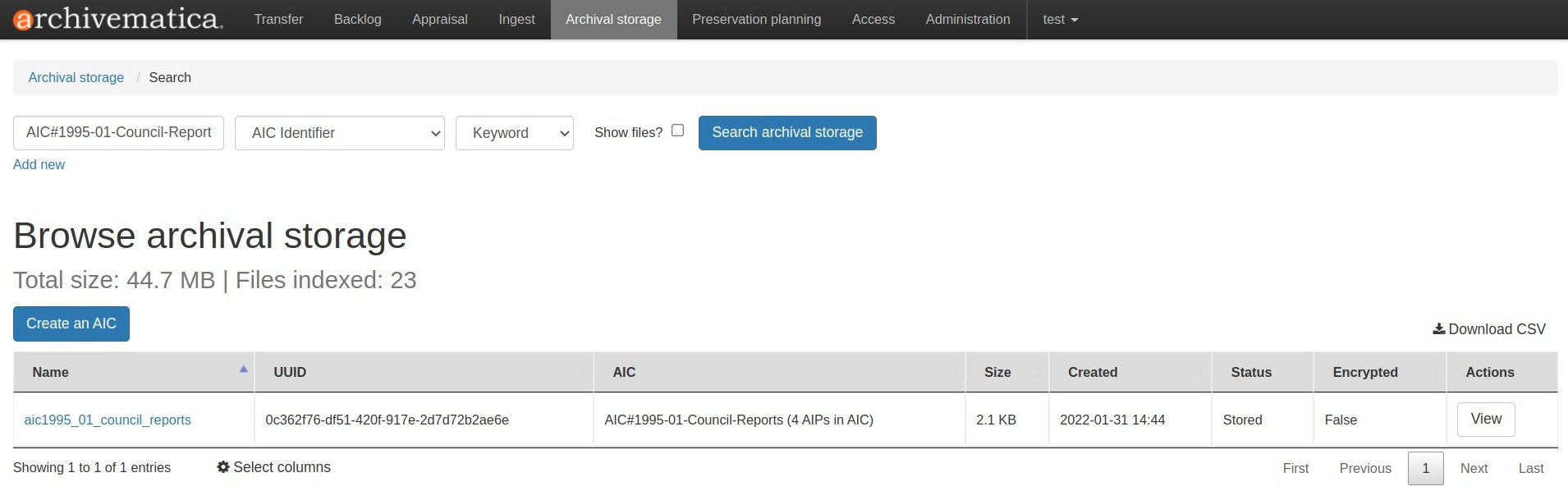The width and height of the screenshot is (1568, 491).
Task: Open the AIC Identifier field dropdown
Action: point(339,133)
